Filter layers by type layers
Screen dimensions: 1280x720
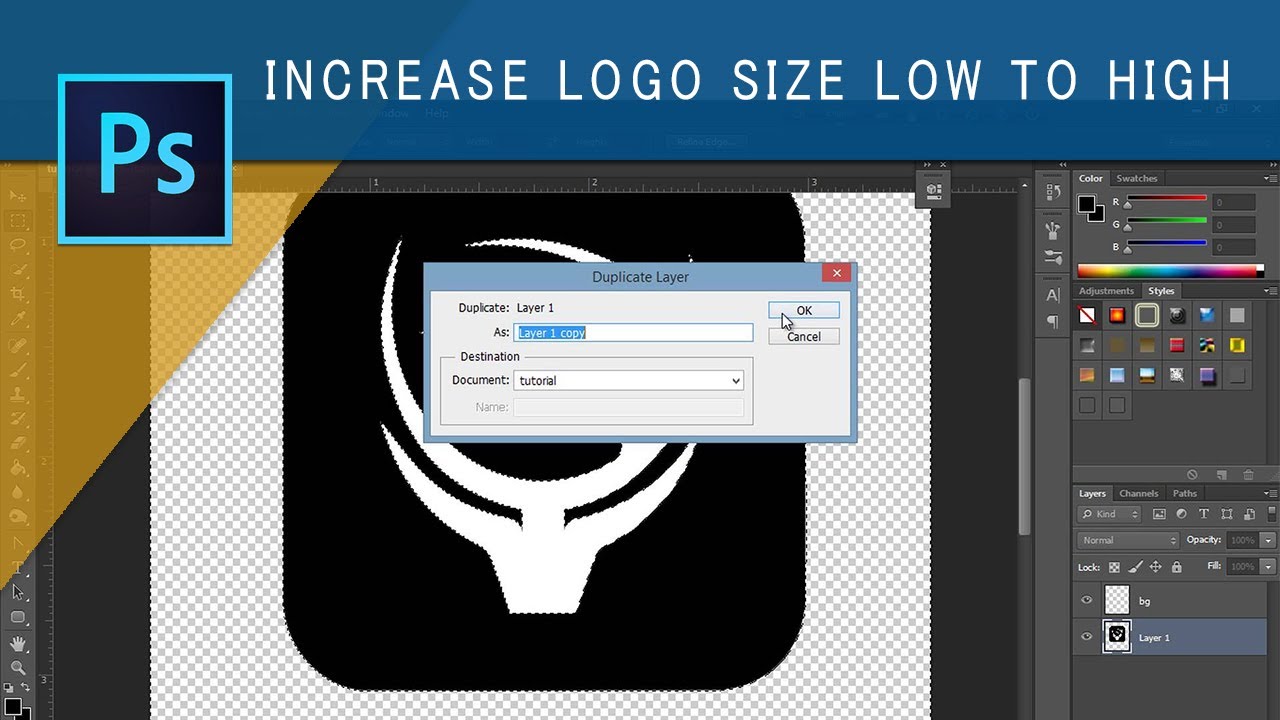(x=1203, y=514)
